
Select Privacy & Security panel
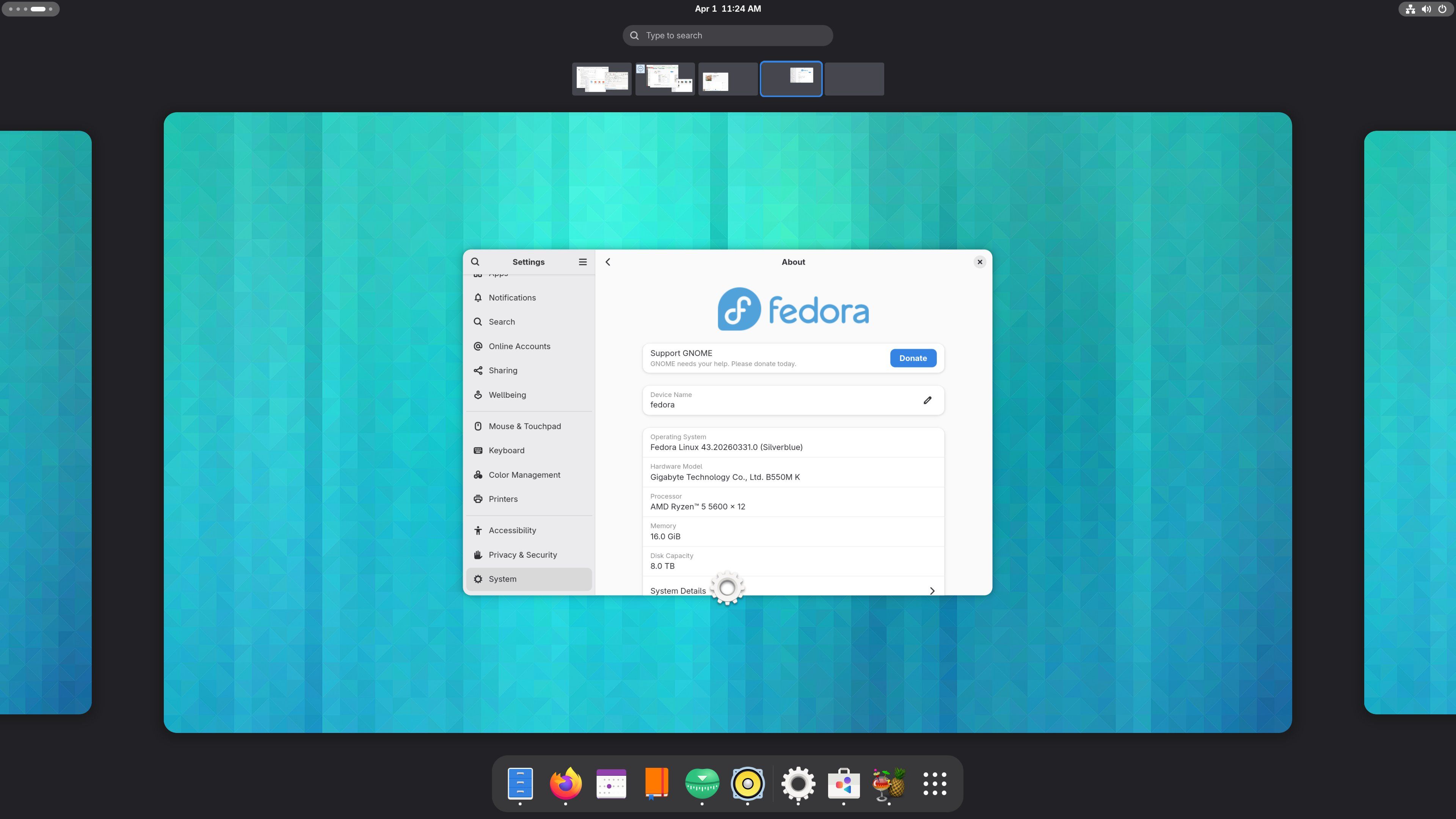(x=529, y=554)
